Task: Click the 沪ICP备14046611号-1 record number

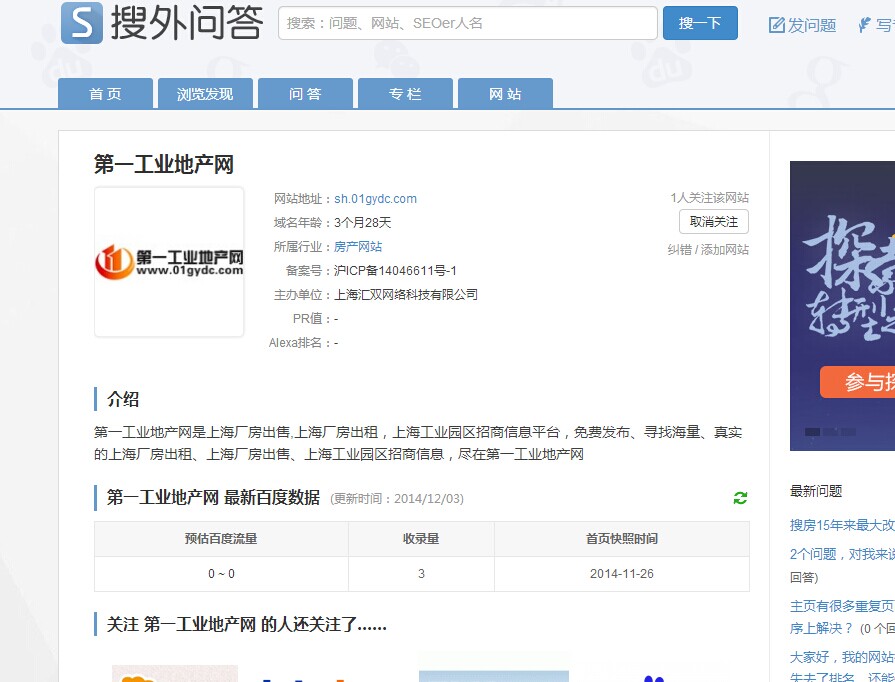Action: [395, 271]
